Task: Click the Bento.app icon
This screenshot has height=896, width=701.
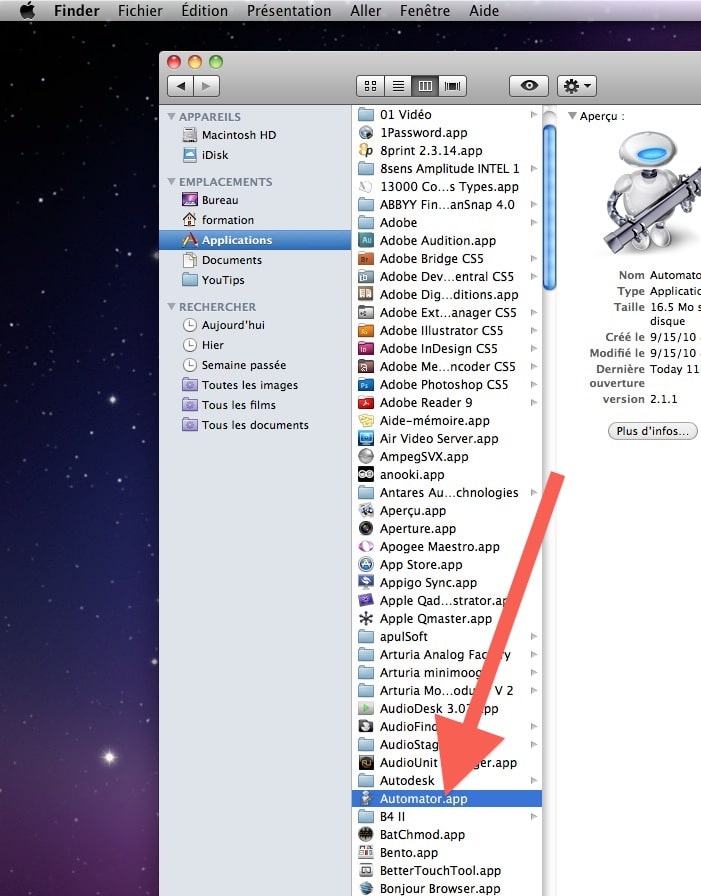Action: coord(366,853)
